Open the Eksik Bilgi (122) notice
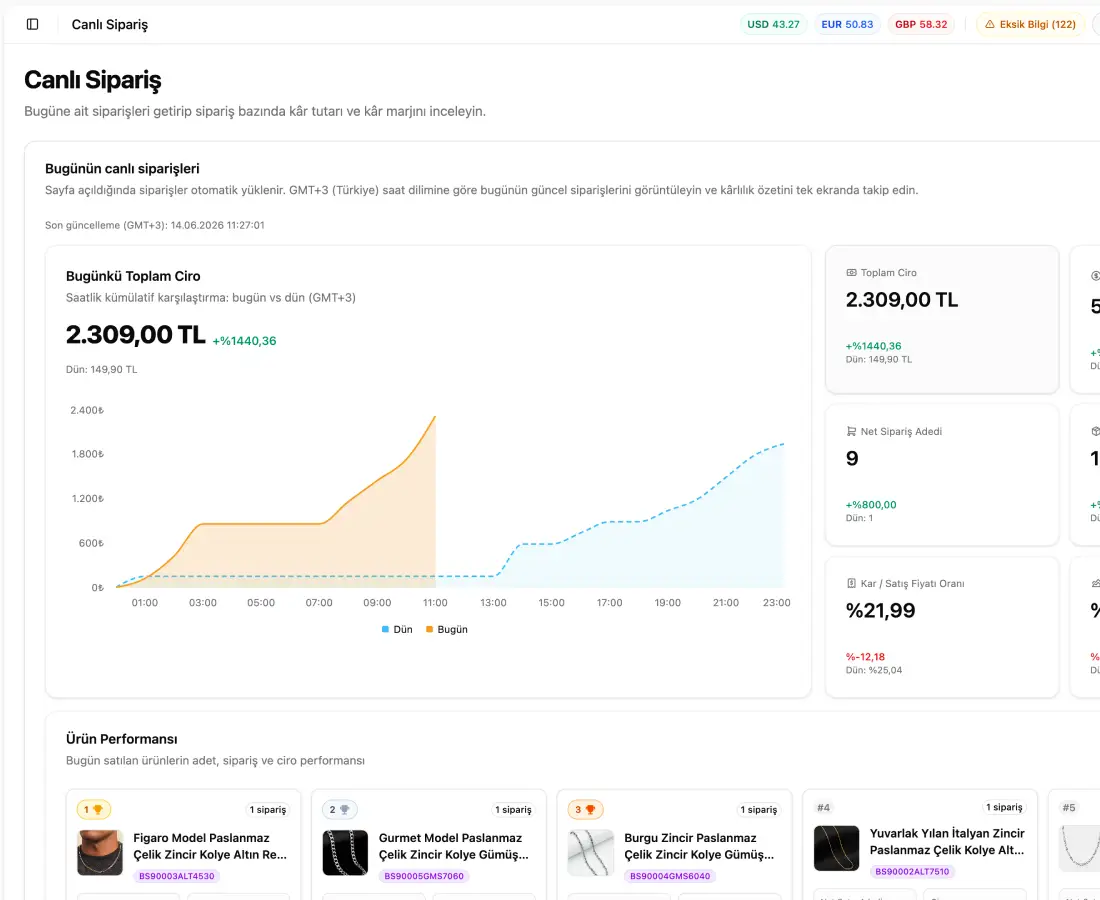1100x900 pixels. coord(1030,25)
